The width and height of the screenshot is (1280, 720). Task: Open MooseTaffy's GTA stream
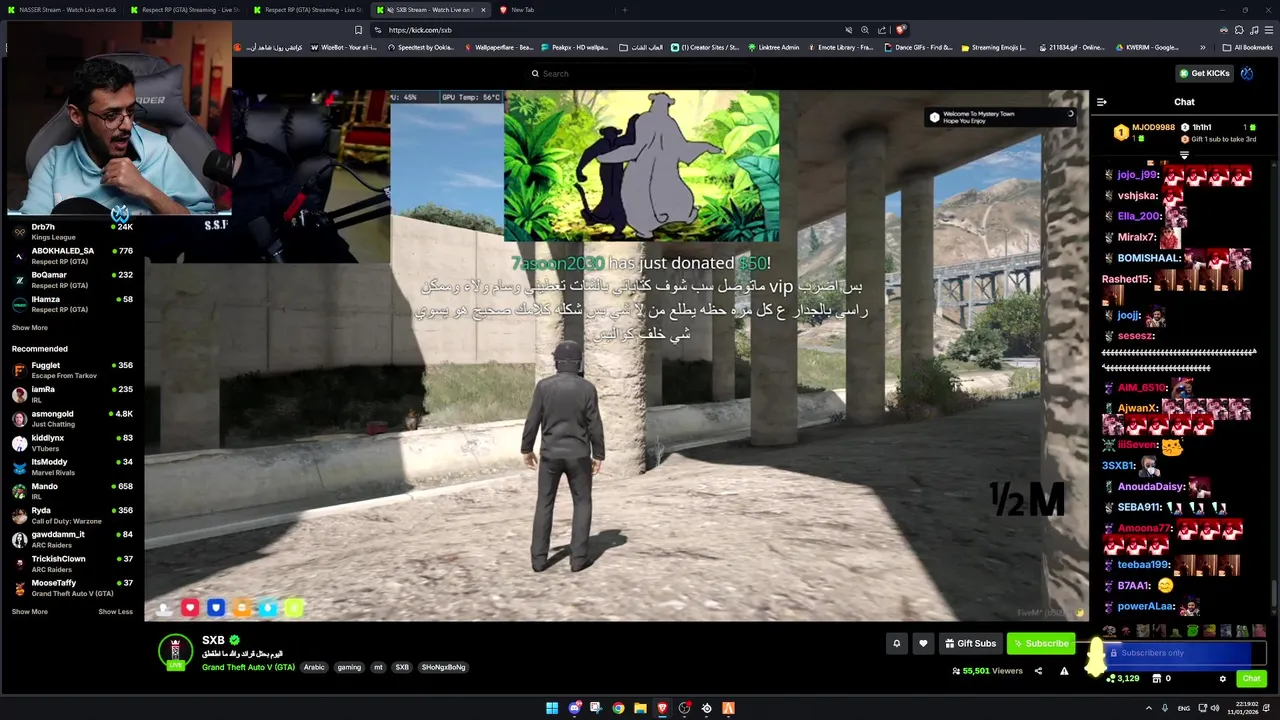(x=72, y=588)
